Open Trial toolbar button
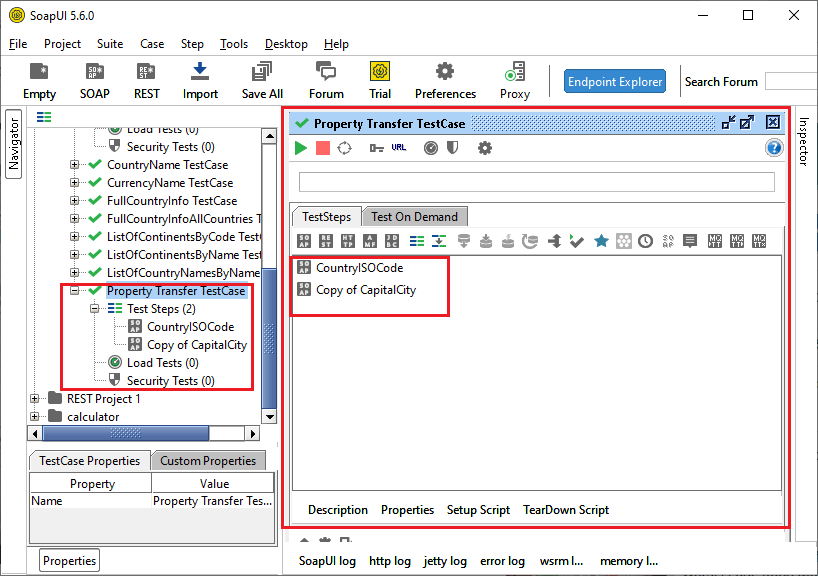The width and height of the screenshot is (818, 576). [x=380, y=81]
